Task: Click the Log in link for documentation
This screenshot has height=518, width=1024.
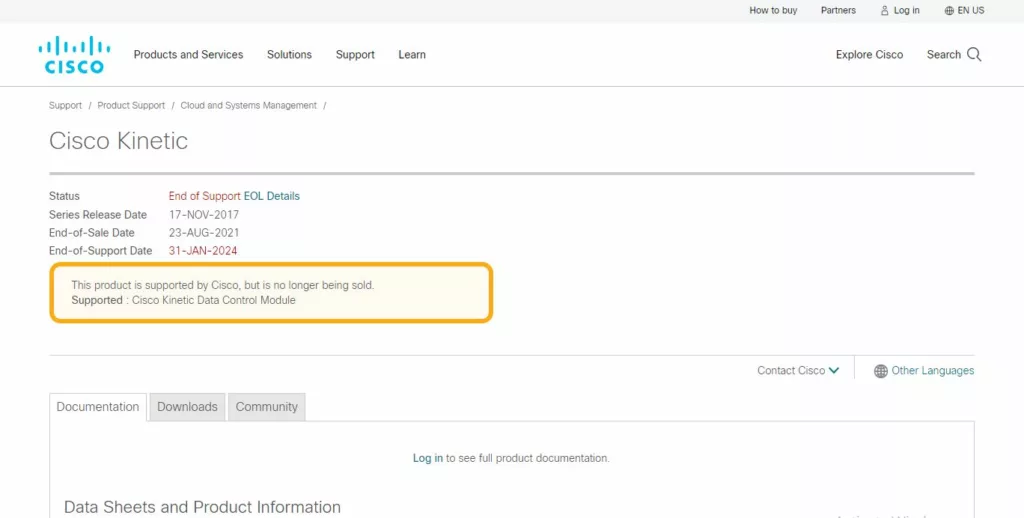Action: [x=428, y=459]
